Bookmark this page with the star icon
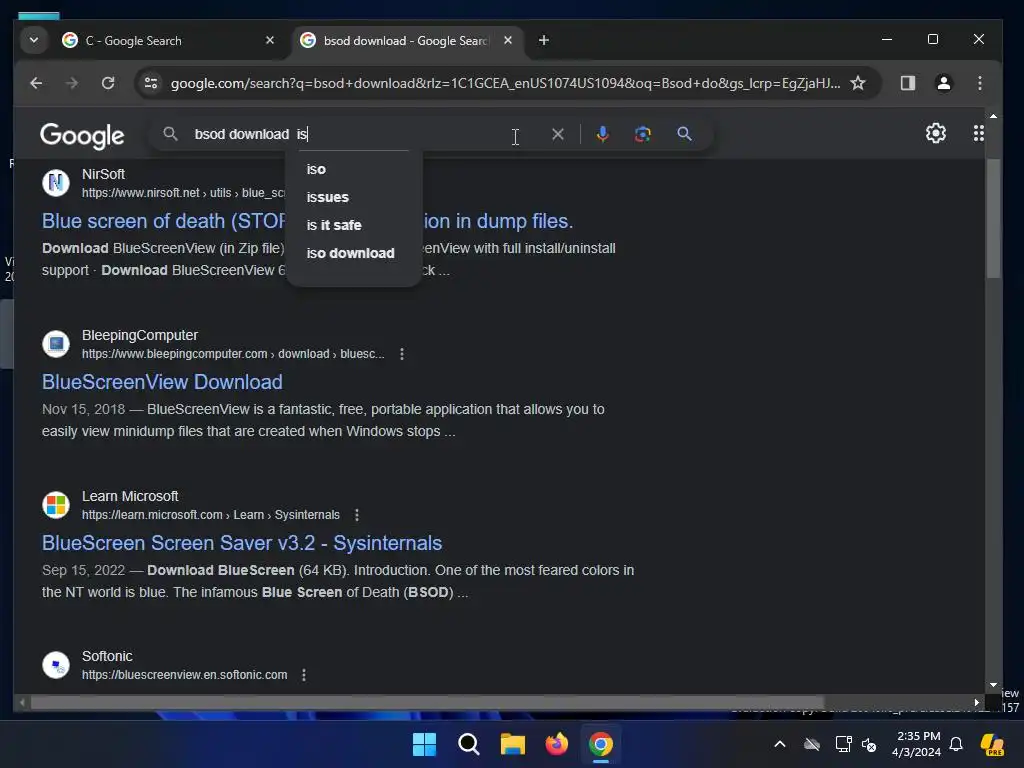The image size is (1024, 768). click(x=858, y=83)
